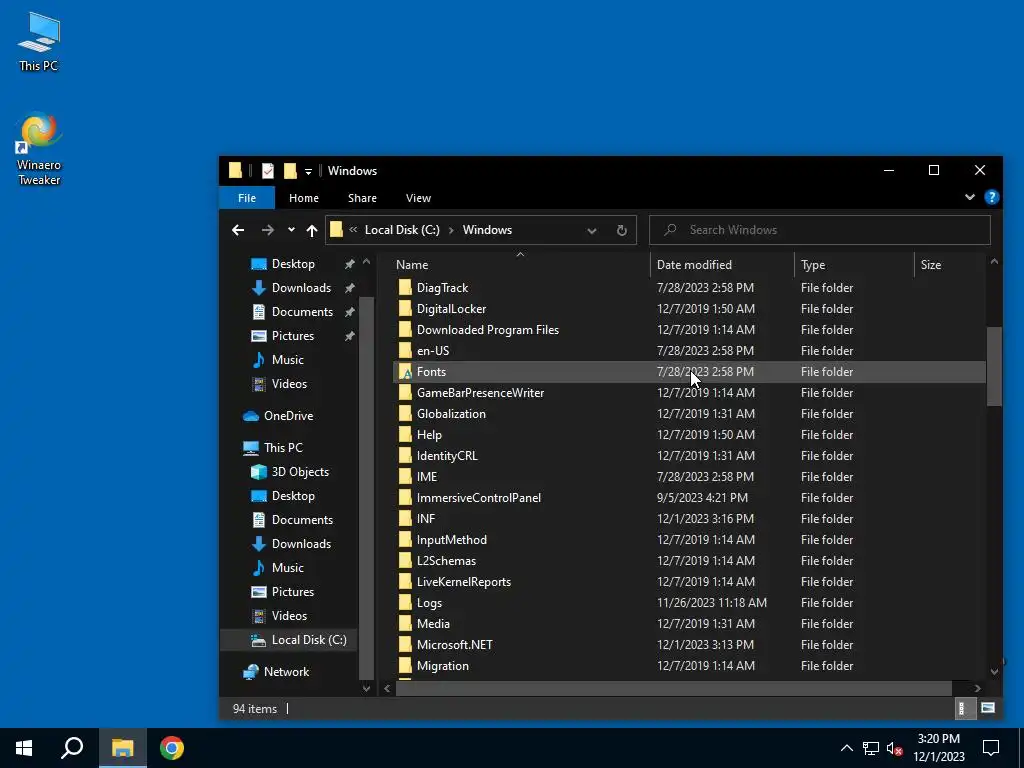This screenshot has width=1024, height=768.
Task: Select Desktop in Quick access
Action: coord(293,264)
